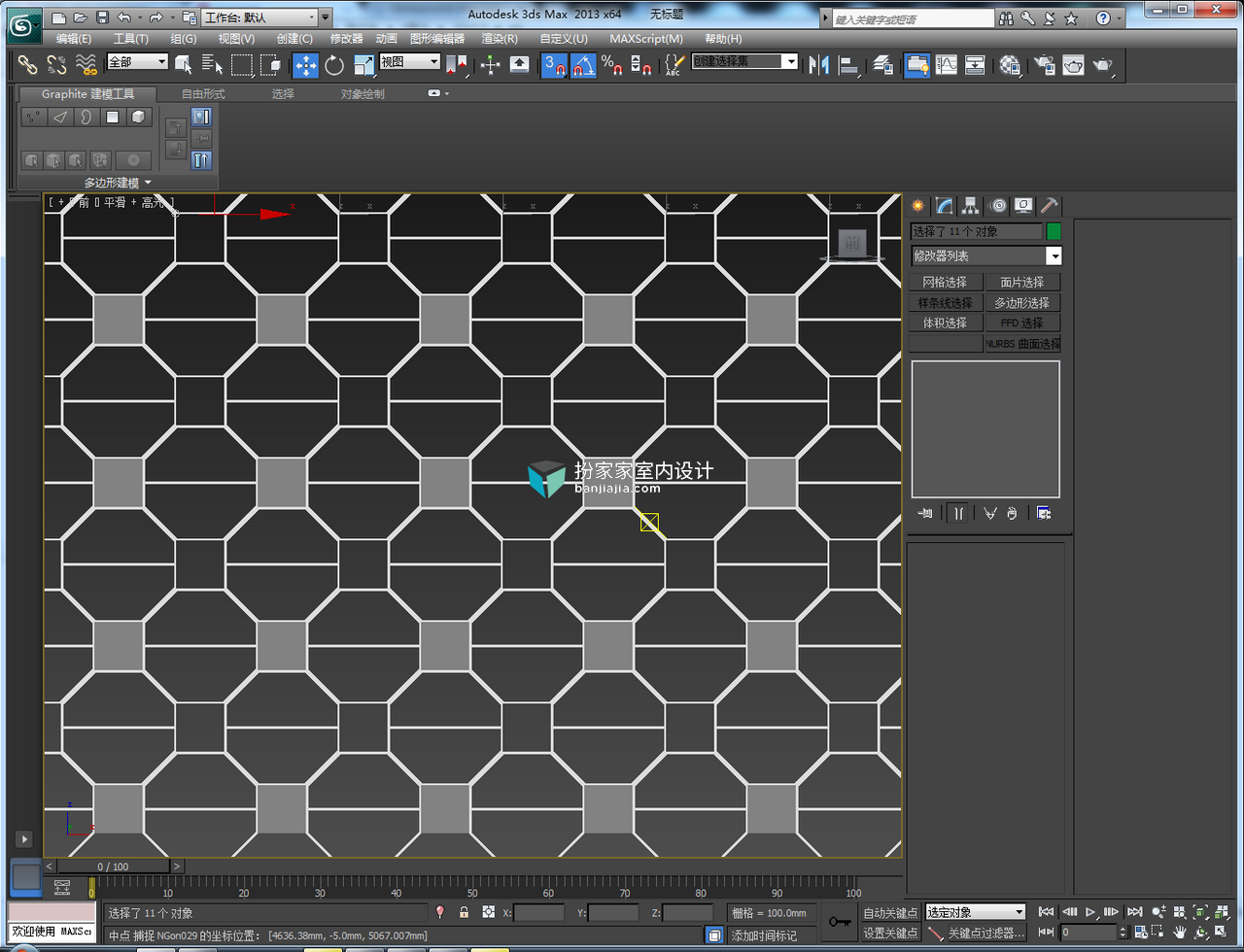Open the Rendered Frame Window icon
This screenshot has width=1244, height=952.
pyautogui.click(x=1073, y=65)
